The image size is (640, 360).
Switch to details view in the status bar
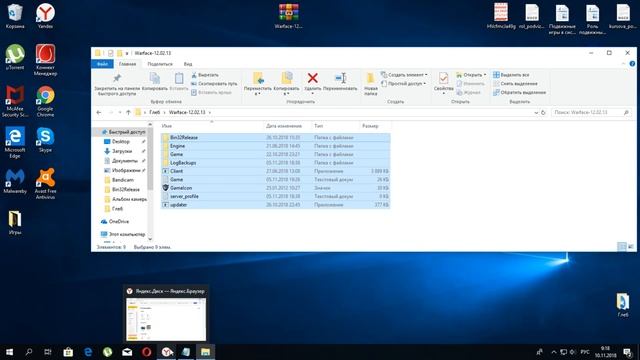coord(622,247)
